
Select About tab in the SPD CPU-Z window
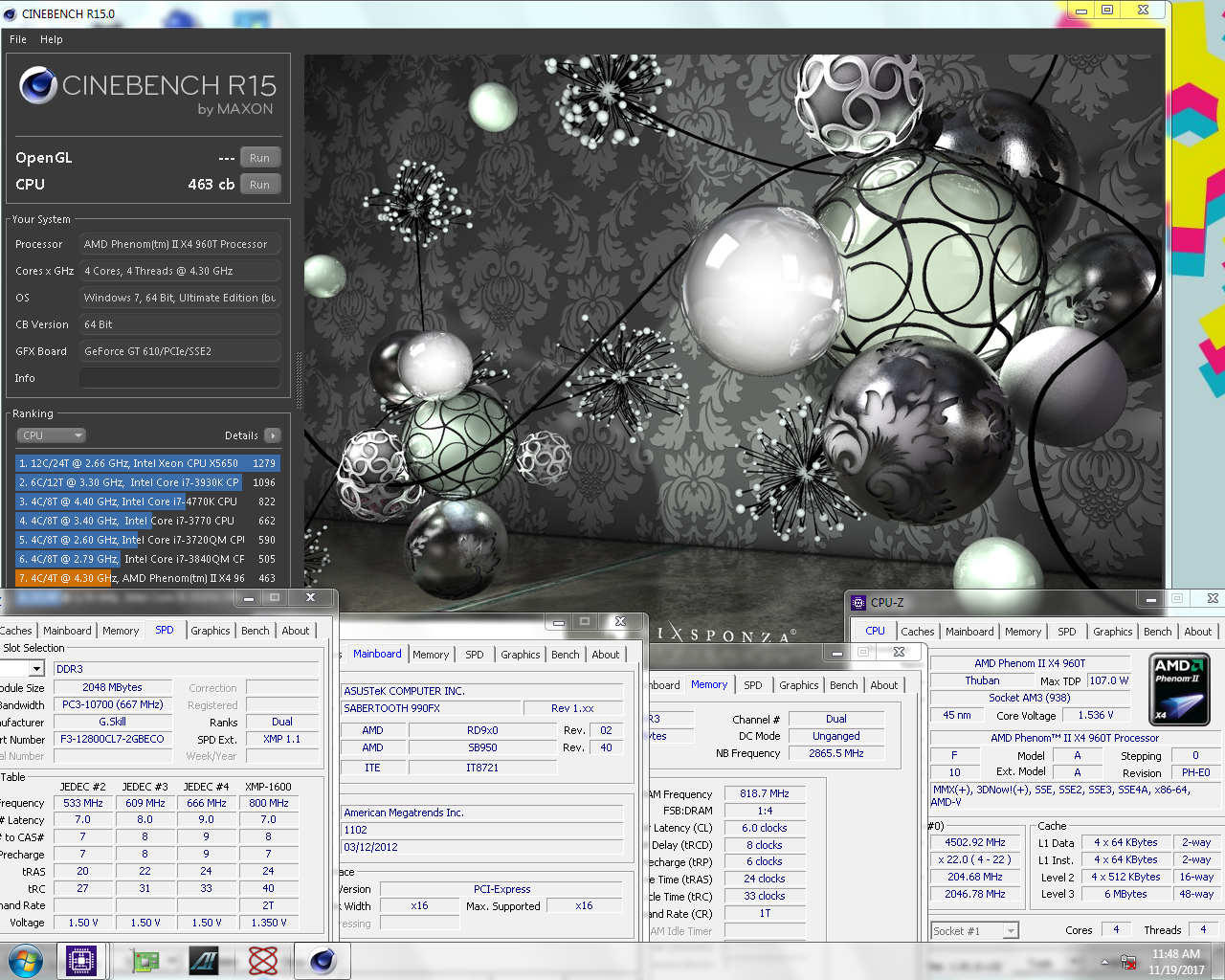pyautogui.click(x=295, y=631)
